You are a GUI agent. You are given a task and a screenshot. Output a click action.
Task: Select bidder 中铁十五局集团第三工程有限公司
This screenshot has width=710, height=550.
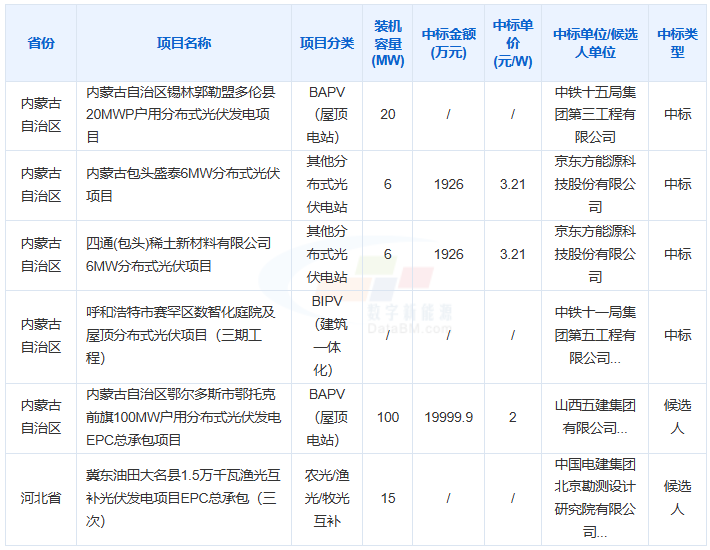(x=595, y=115)
